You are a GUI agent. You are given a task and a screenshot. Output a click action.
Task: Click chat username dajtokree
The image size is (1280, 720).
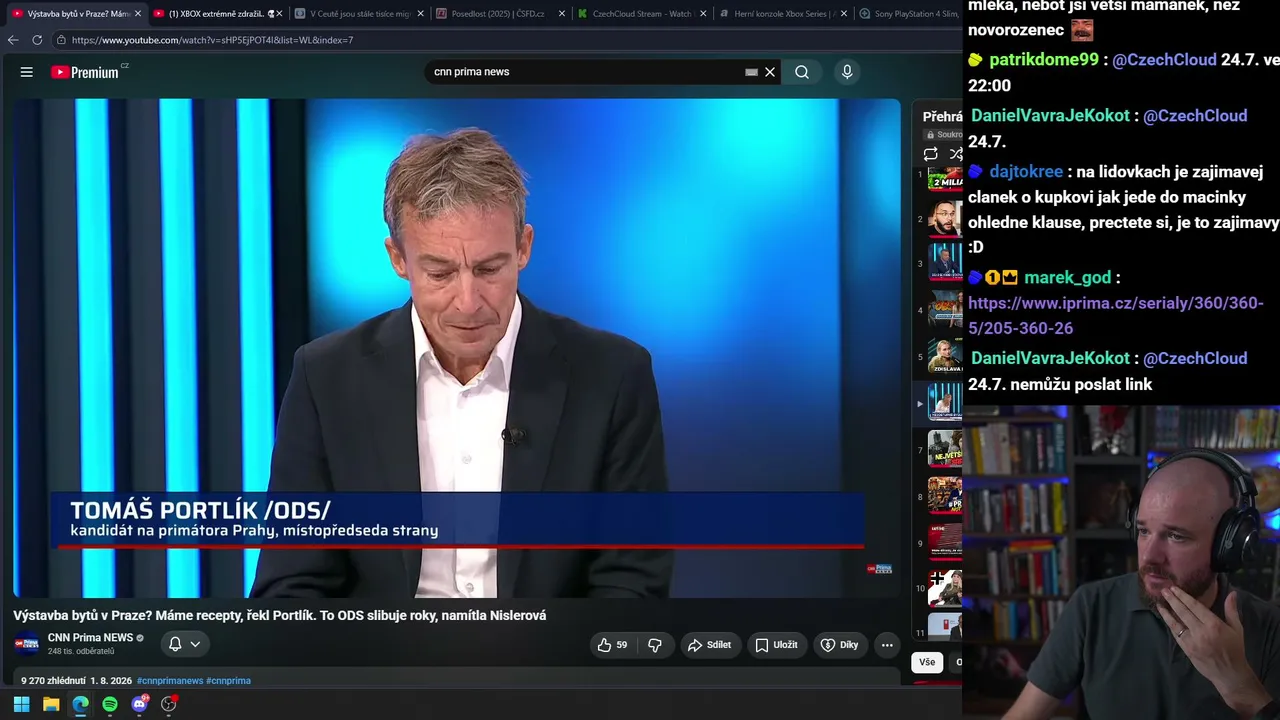pos(1026,172)
